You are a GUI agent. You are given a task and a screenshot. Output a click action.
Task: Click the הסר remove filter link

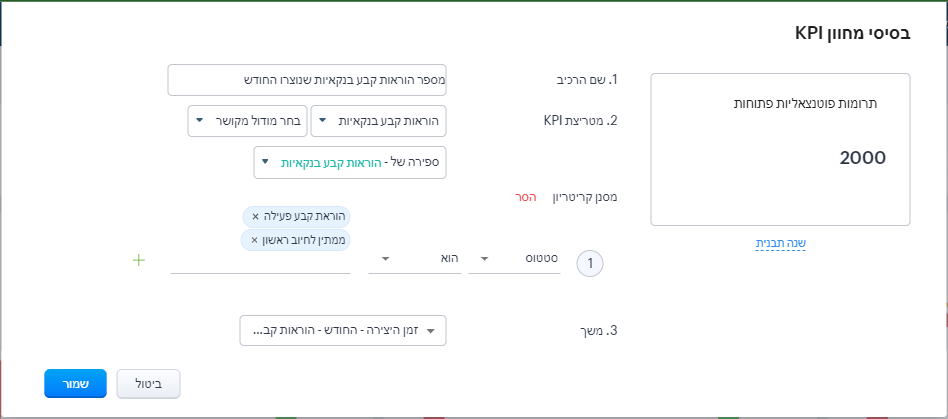(x=522, y=198)
